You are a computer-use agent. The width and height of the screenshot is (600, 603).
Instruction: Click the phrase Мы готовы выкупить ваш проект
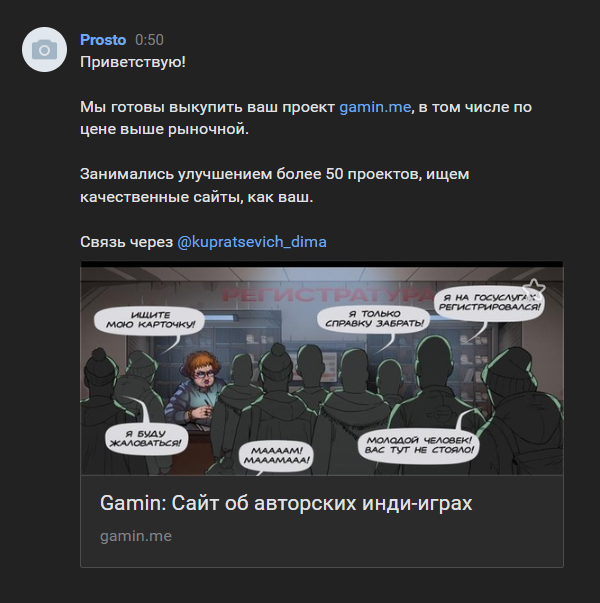[208, 107]
